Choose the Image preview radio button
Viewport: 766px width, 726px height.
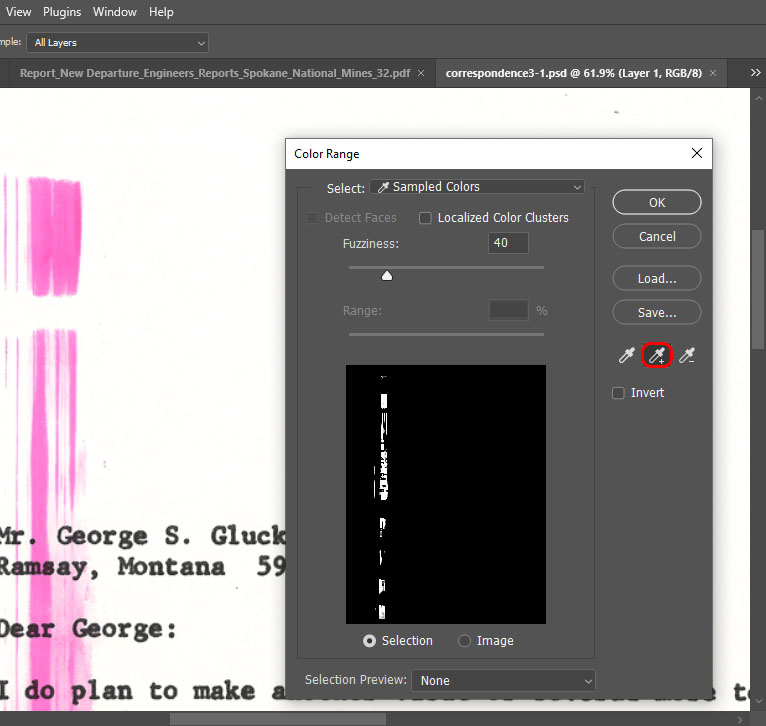tap(464, 641)
